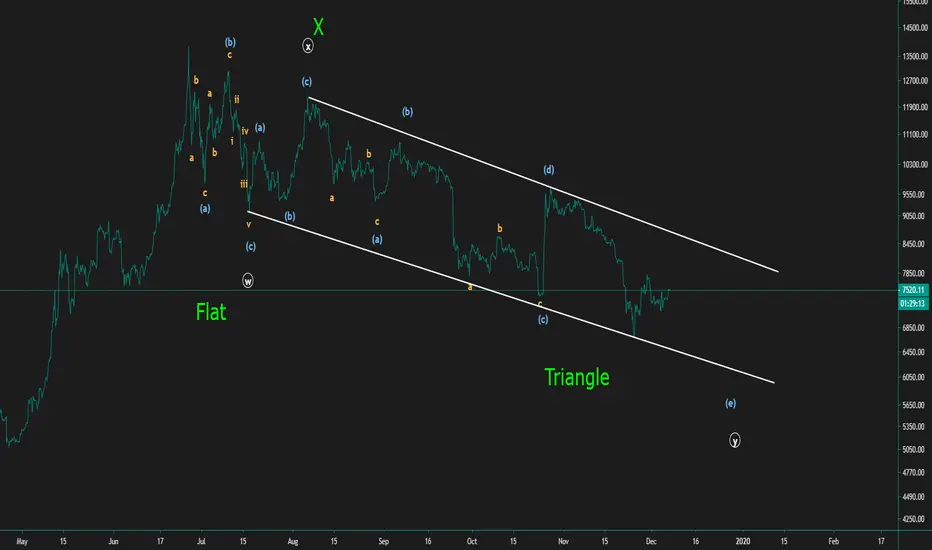Click the 8450.00 price axis label
The height and width of the screenshot is (550, 932).
pyautogui.click(x=915, y=244)
